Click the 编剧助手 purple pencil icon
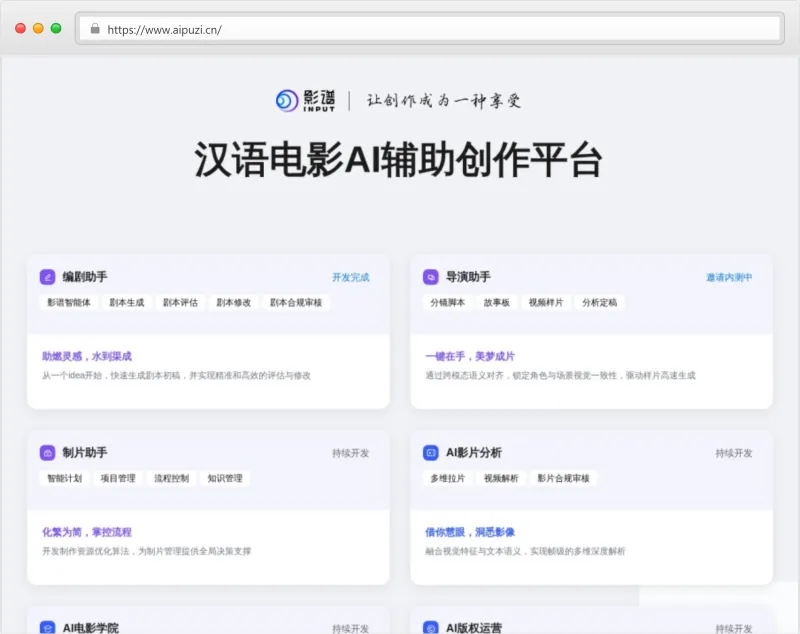 [47, 277]
